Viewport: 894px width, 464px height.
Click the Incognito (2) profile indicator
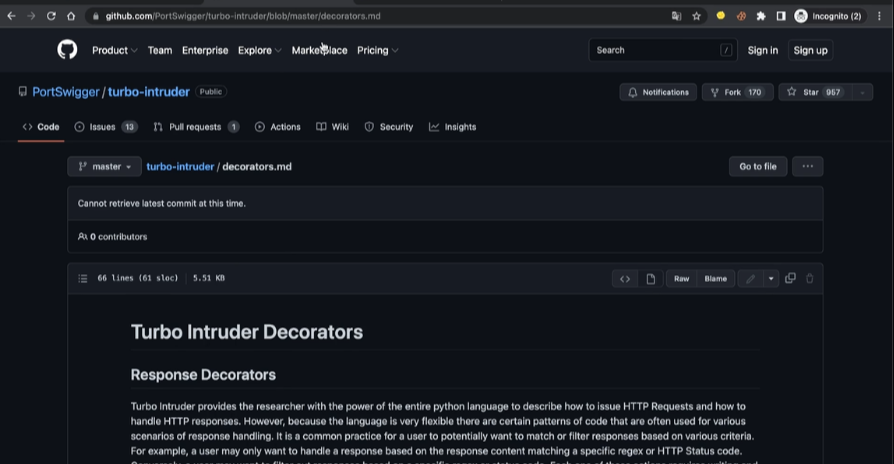tap(828, 16)
